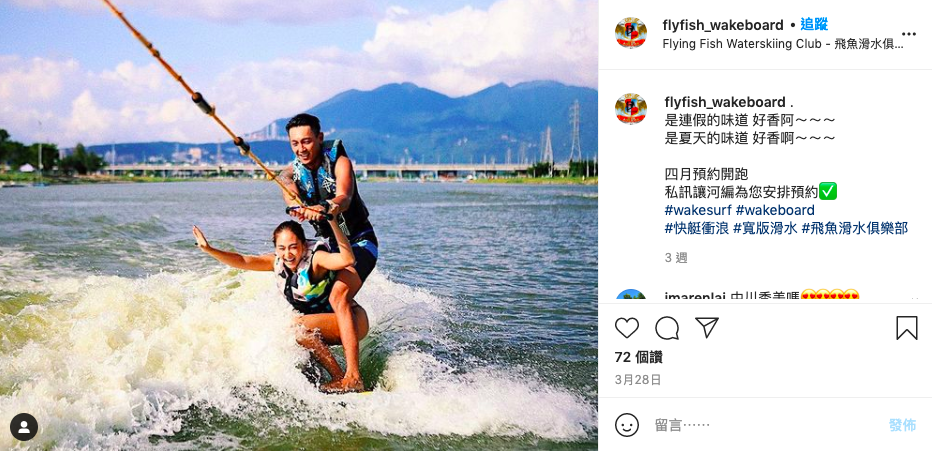Open the #寬版滑水 hashtag
The width and height of the screenshot is (932, 451).
pyautogui.click(x=765, y=229)
